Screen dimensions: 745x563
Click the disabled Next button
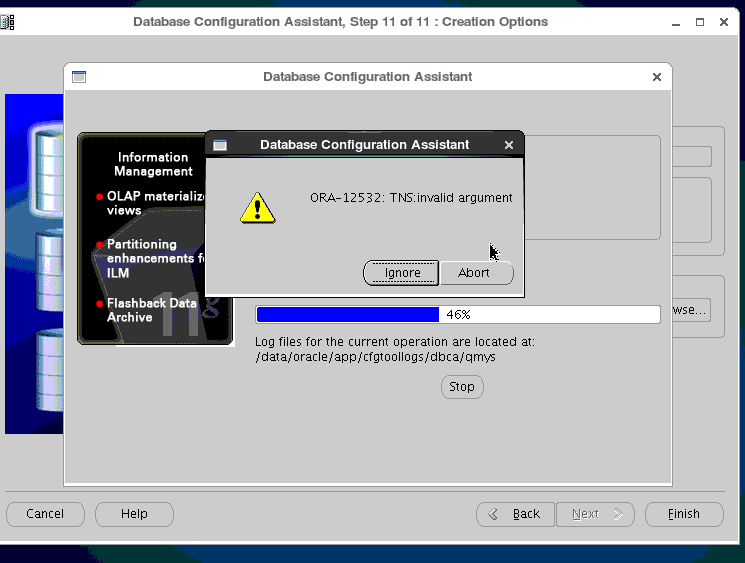595,514
